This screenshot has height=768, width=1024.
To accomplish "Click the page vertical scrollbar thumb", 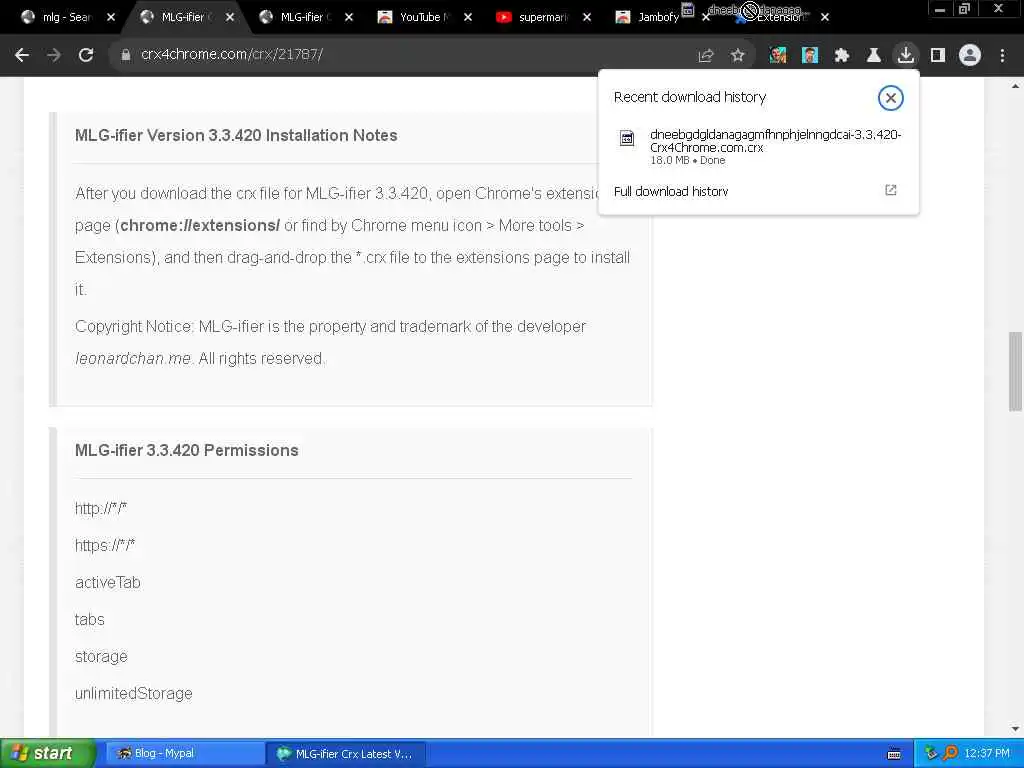I will 1015,372.
